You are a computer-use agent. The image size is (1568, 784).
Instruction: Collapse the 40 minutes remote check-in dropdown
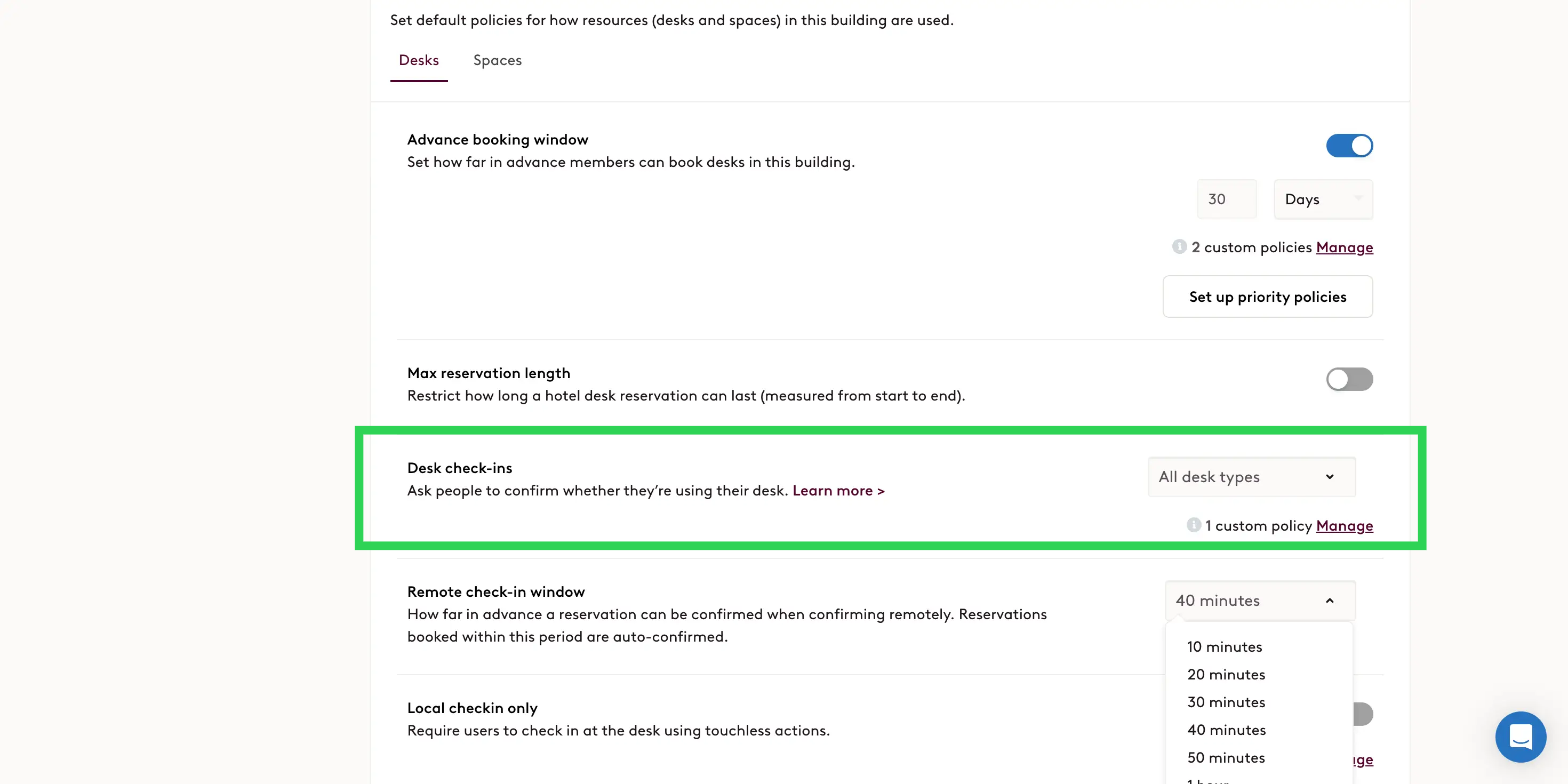(1260, 601)
